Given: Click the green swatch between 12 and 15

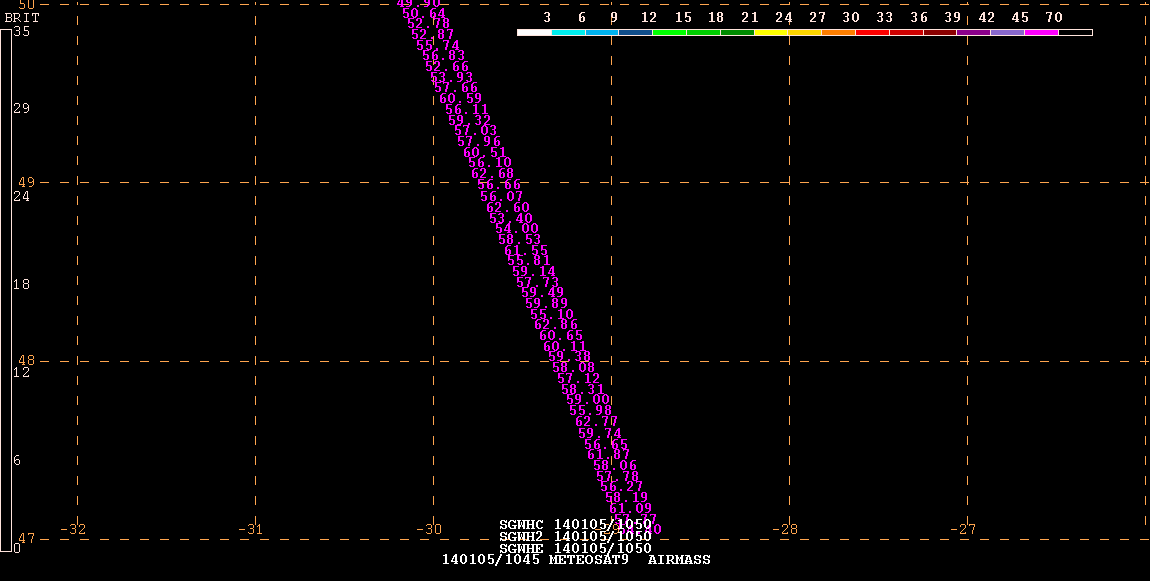Looking at the screenshot, I should [x=670, y=32].
